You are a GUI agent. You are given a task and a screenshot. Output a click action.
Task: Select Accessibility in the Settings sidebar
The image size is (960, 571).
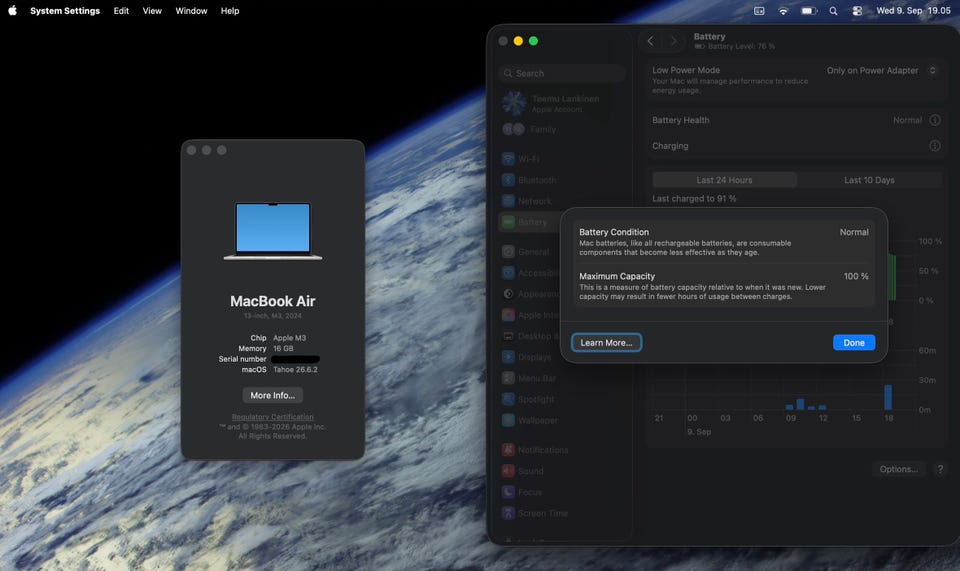530,273
